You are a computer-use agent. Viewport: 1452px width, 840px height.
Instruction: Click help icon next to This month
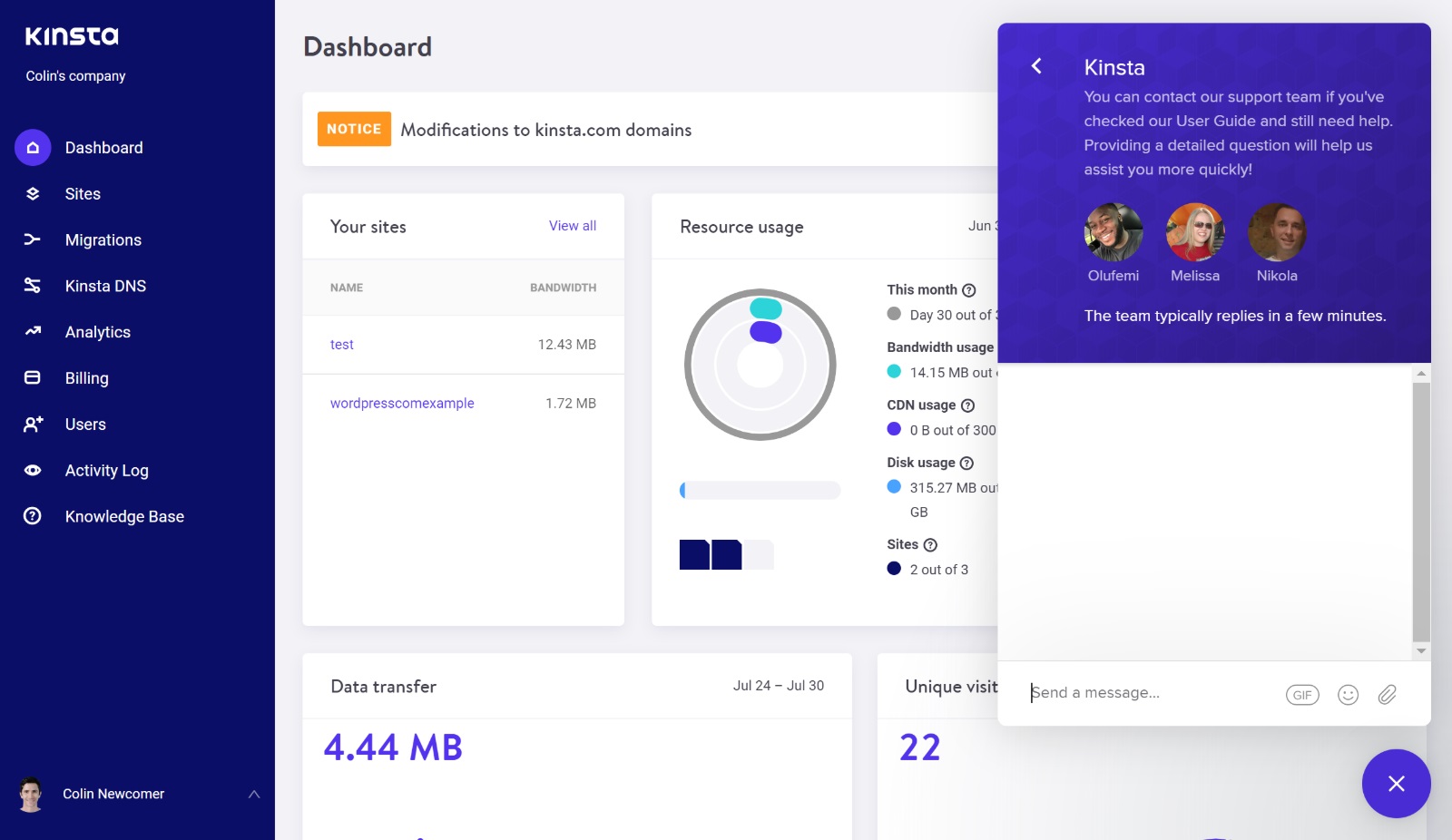(968, 290)
